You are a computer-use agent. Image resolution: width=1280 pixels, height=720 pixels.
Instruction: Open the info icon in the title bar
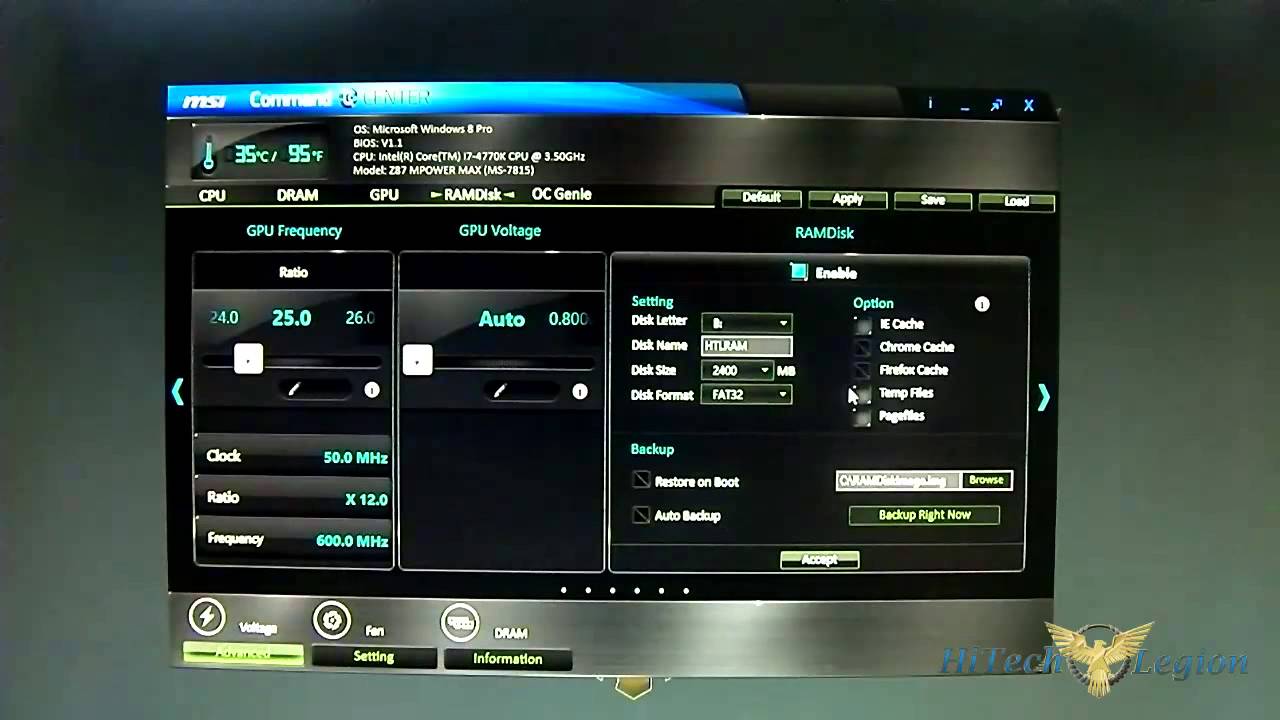pos(930,103)
